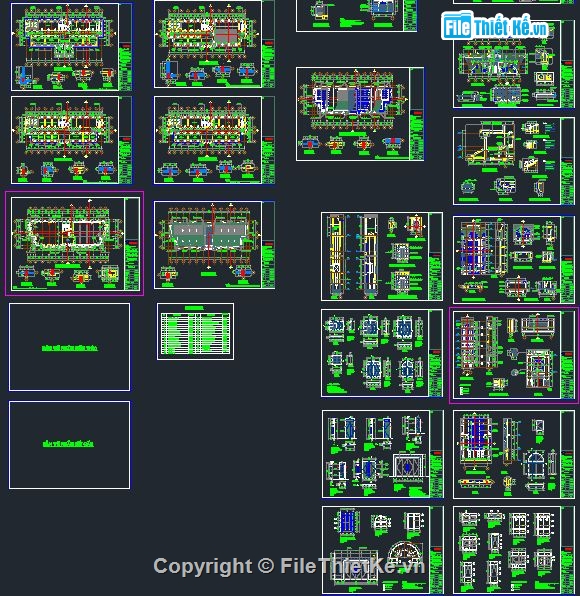Image resolution: width=580 pixels, height=596 pixels.
Task: Open the sheet with two tall yellow sections
Action: 382,257
